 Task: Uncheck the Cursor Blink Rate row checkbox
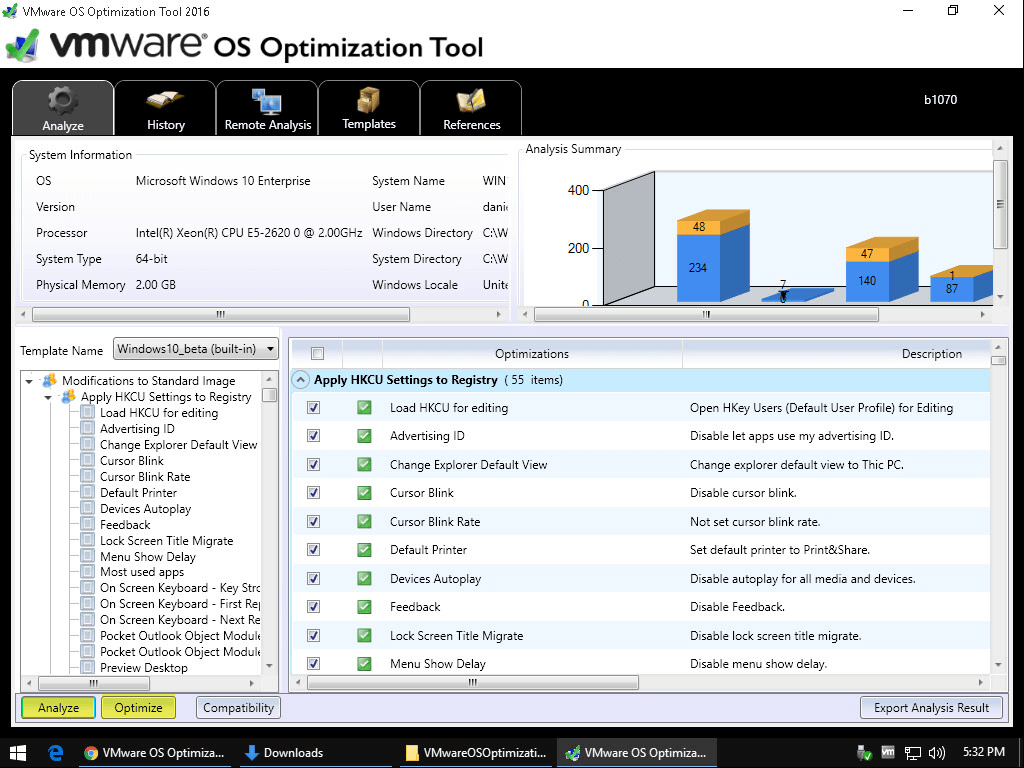point(313,521)
